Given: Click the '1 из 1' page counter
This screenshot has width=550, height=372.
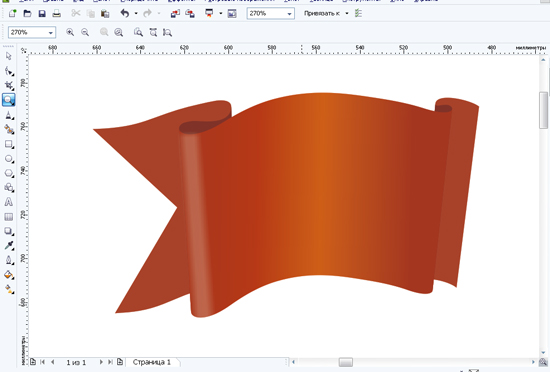Looking at the screenshot, I should click(76, 362).
